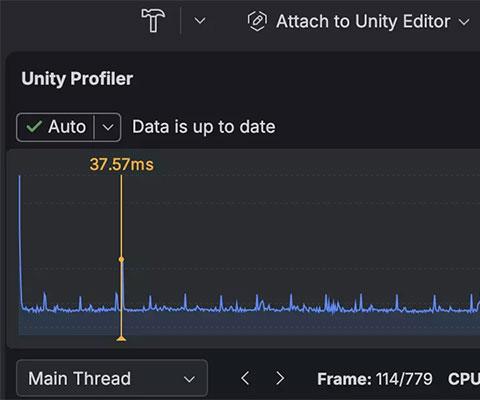Expand the chevron after Attach to Unity Editor
Image resolution: width=480 pixels, height=400 pixels.
pos(464,22)
